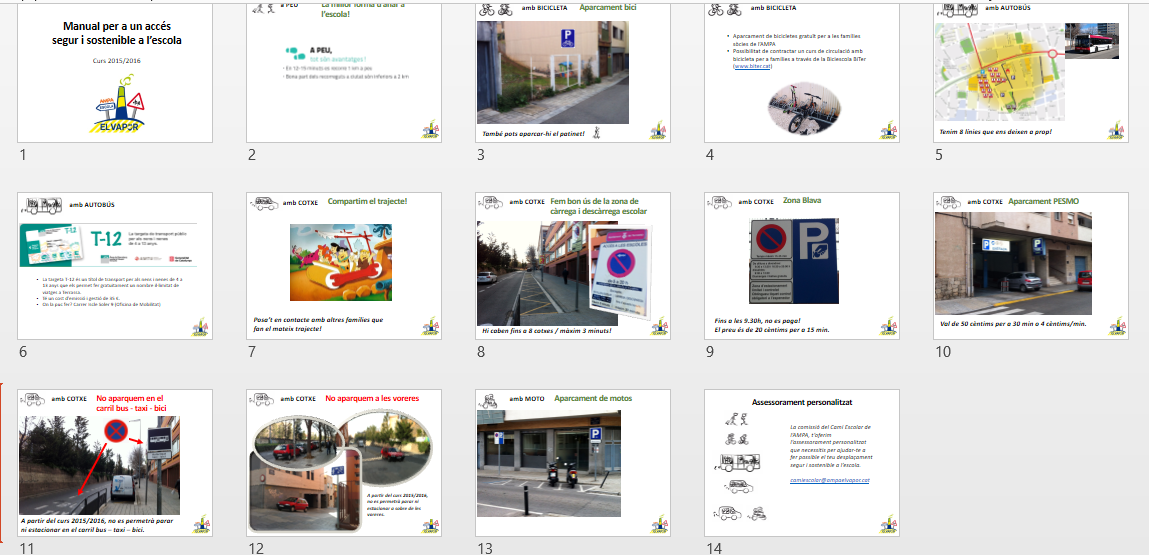Viewport: 1149px width, 555px height.
Task: Click slide number label 13
Action: point(485,548)
